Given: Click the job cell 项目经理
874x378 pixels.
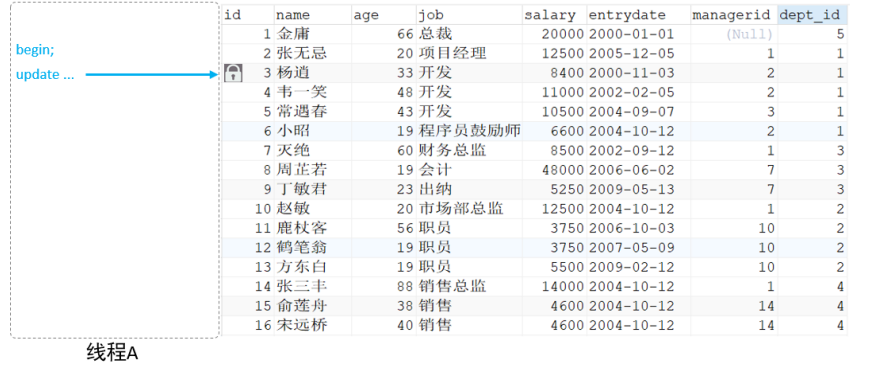Looking at the screenshot, I should click(469, 54).
